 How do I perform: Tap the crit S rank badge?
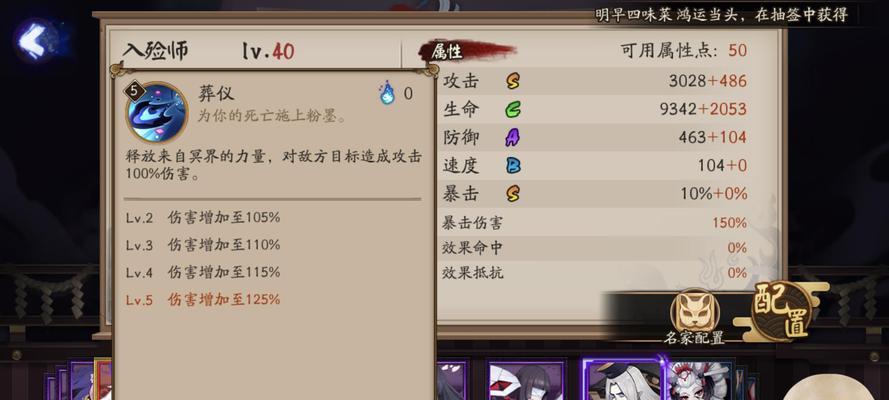(x=513, y=194)
